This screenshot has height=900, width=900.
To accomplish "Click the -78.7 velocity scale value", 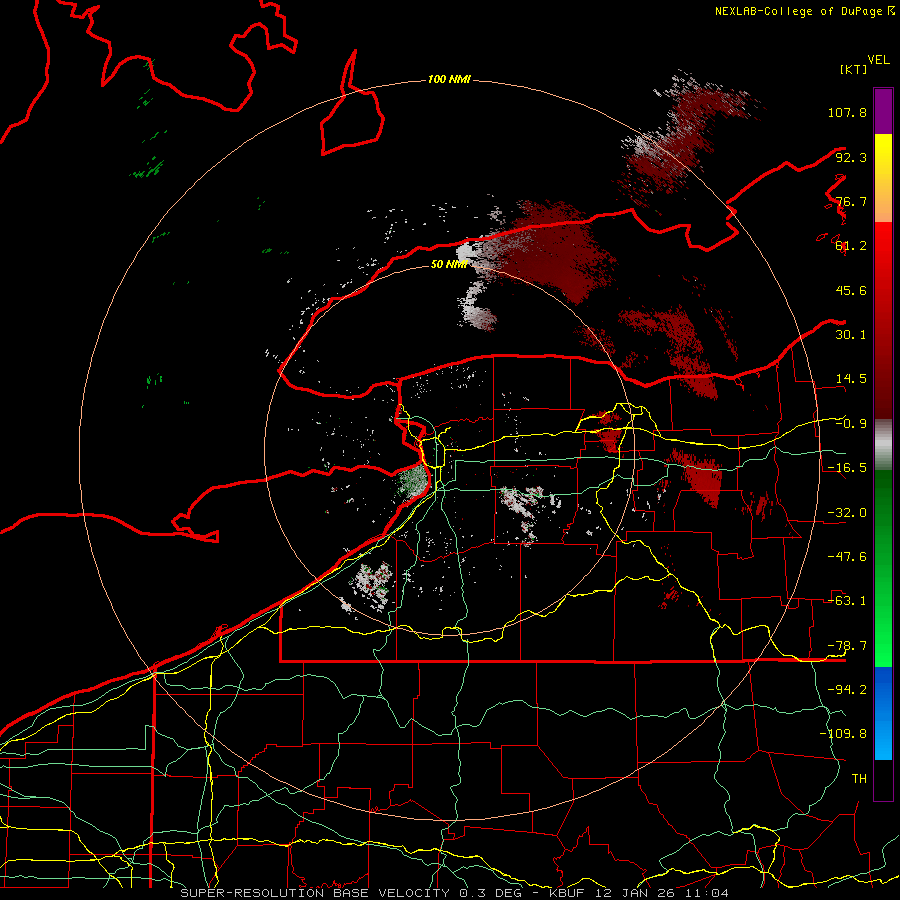I will point(847,646).
